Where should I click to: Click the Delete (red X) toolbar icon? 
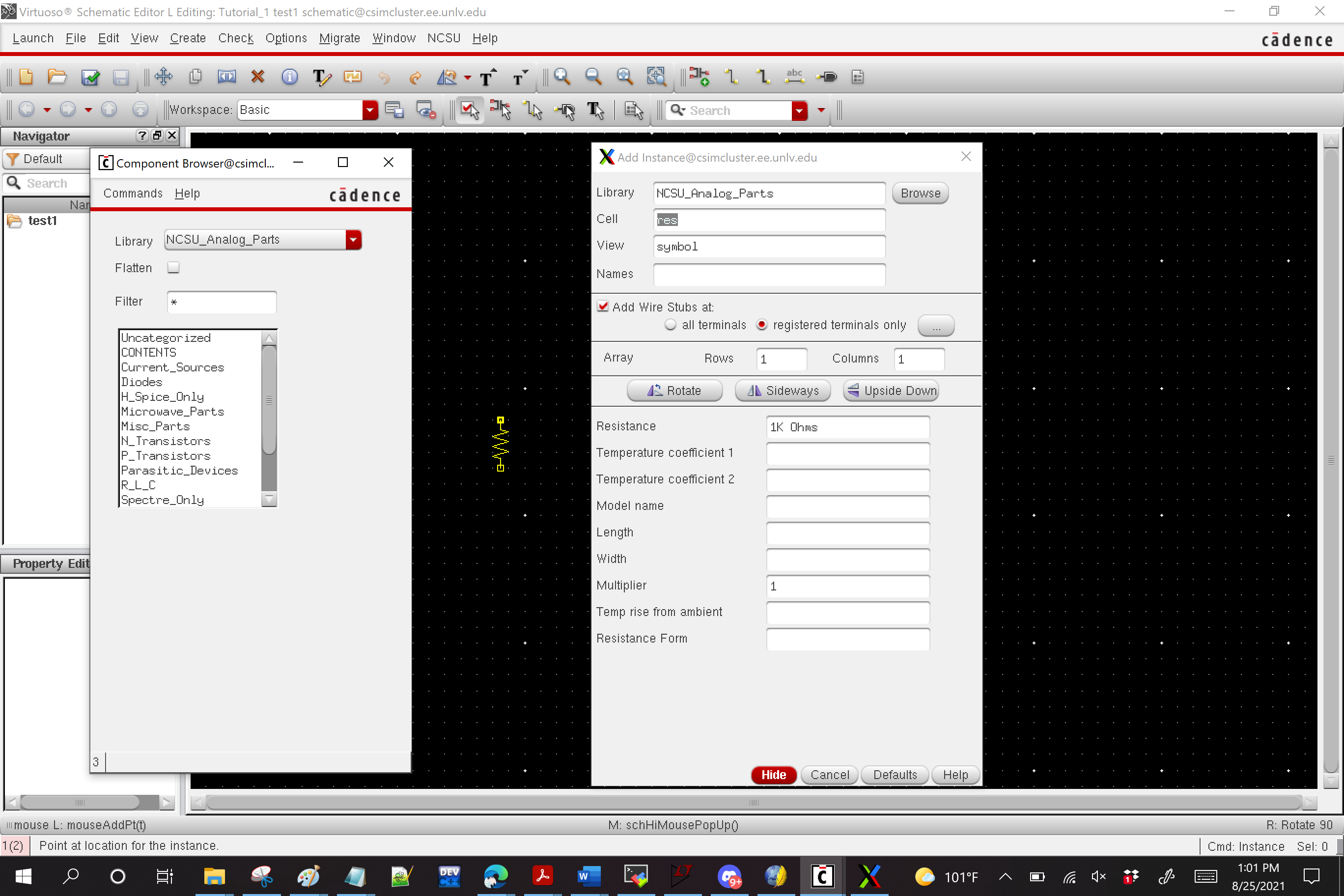tap(258, 77)
